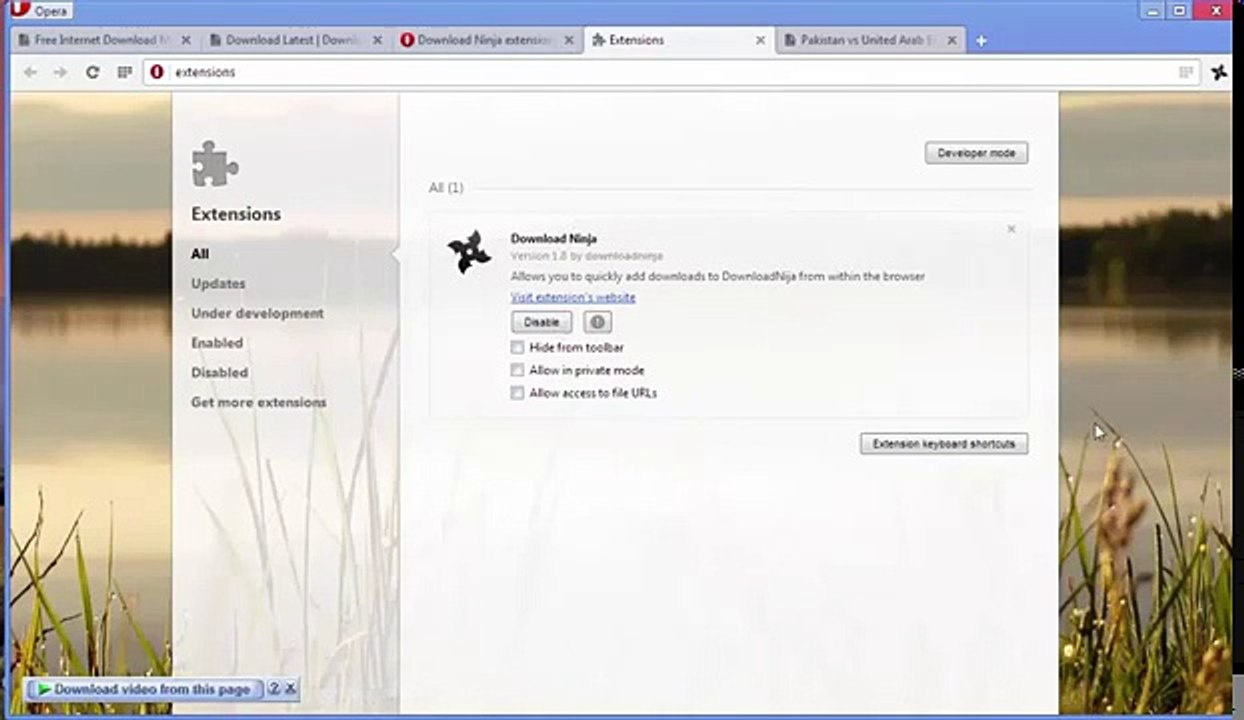Click help question mark on download bar

(273, 689)
